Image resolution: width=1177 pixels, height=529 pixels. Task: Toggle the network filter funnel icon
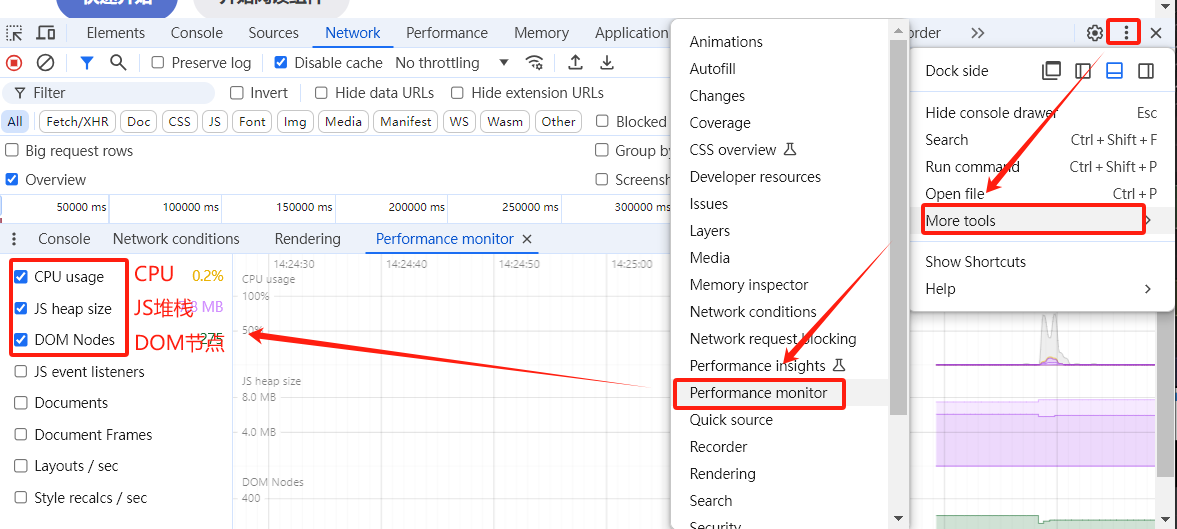(x=87, y=62)
